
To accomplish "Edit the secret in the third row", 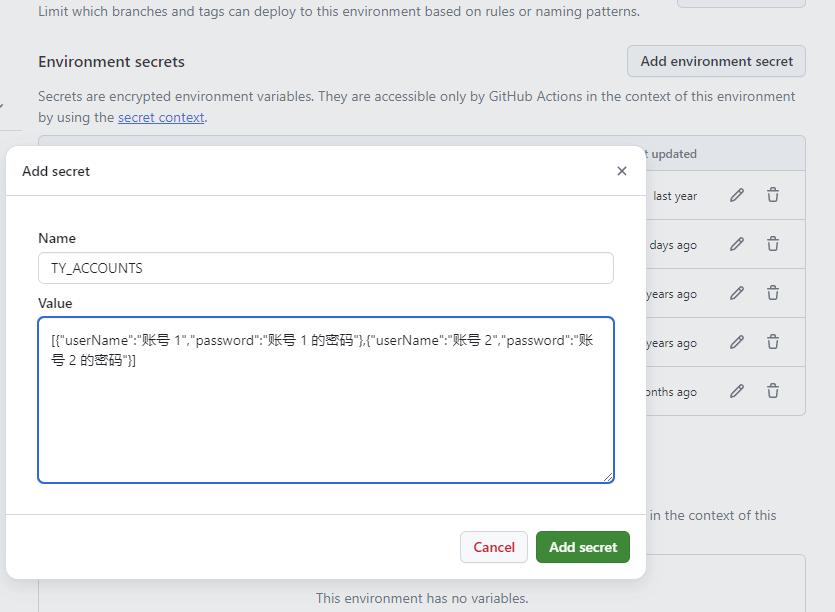I will (737, 294).
